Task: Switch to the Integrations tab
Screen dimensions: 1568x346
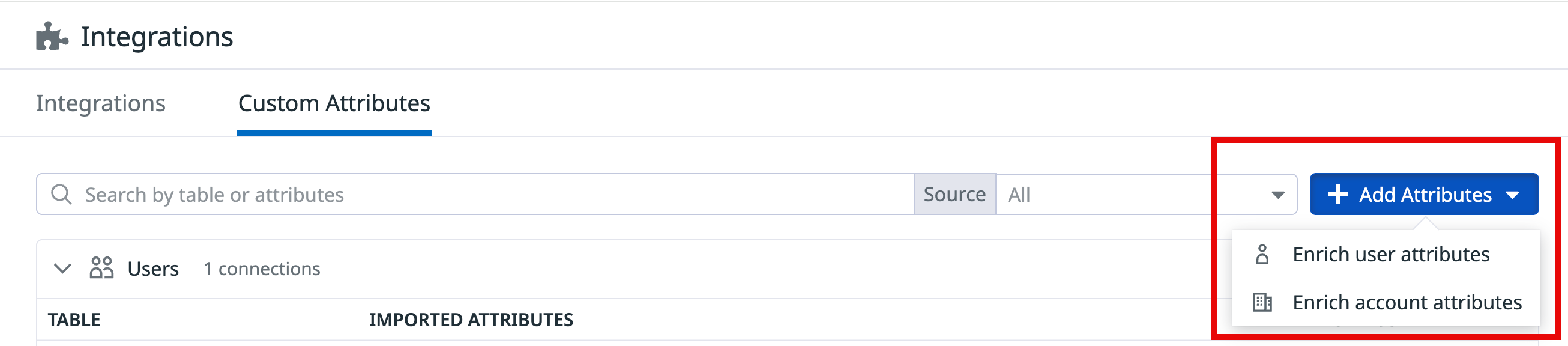Action: [x=100, y=103]
